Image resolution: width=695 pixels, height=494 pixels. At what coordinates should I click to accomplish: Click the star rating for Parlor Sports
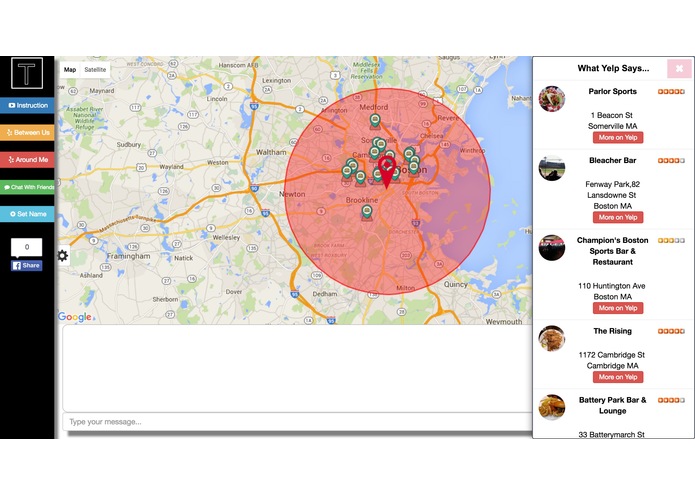(671, 92)
